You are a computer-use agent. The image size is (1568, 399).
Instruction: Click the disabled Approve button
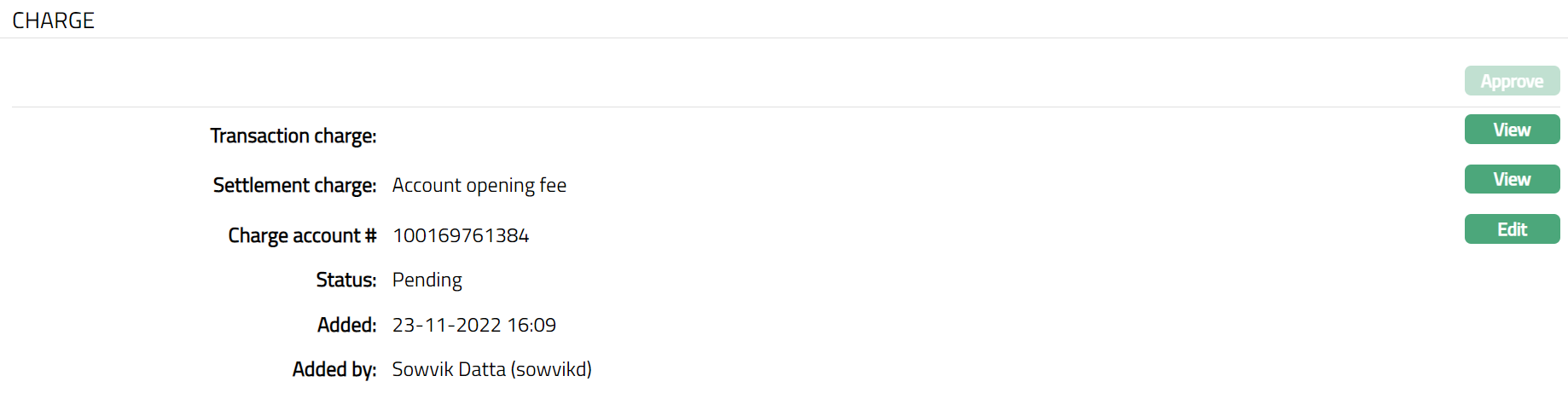[1512, 81]
